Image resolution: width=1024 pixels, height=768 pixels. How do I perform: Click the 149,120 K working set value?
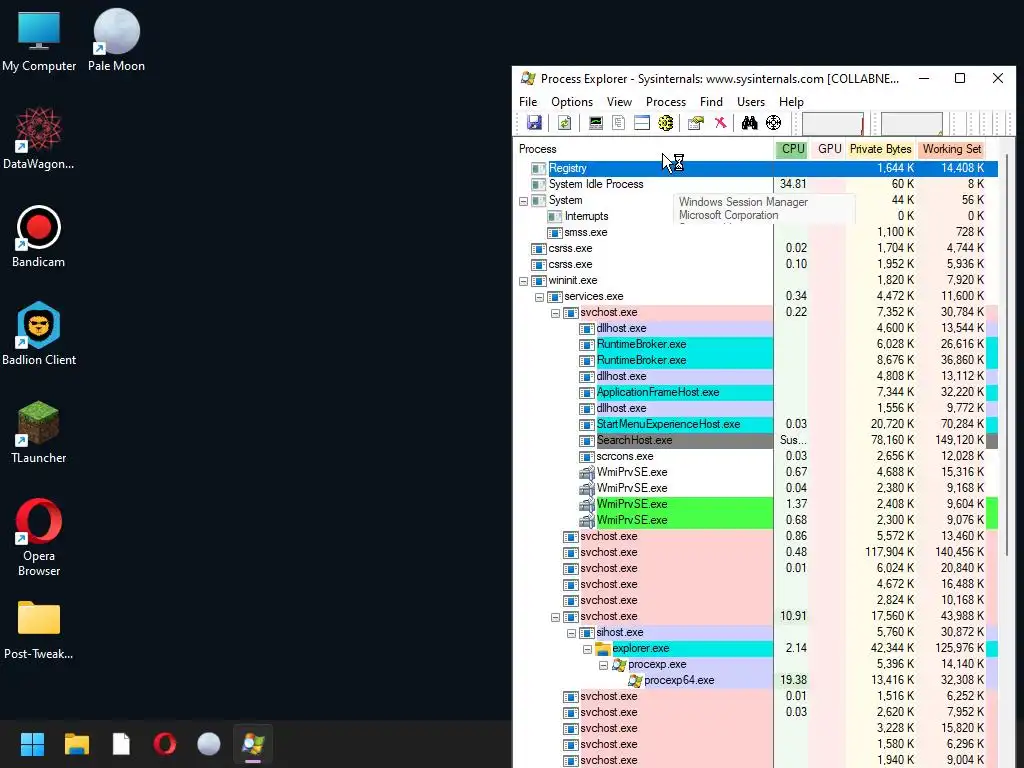coord(959,440)
